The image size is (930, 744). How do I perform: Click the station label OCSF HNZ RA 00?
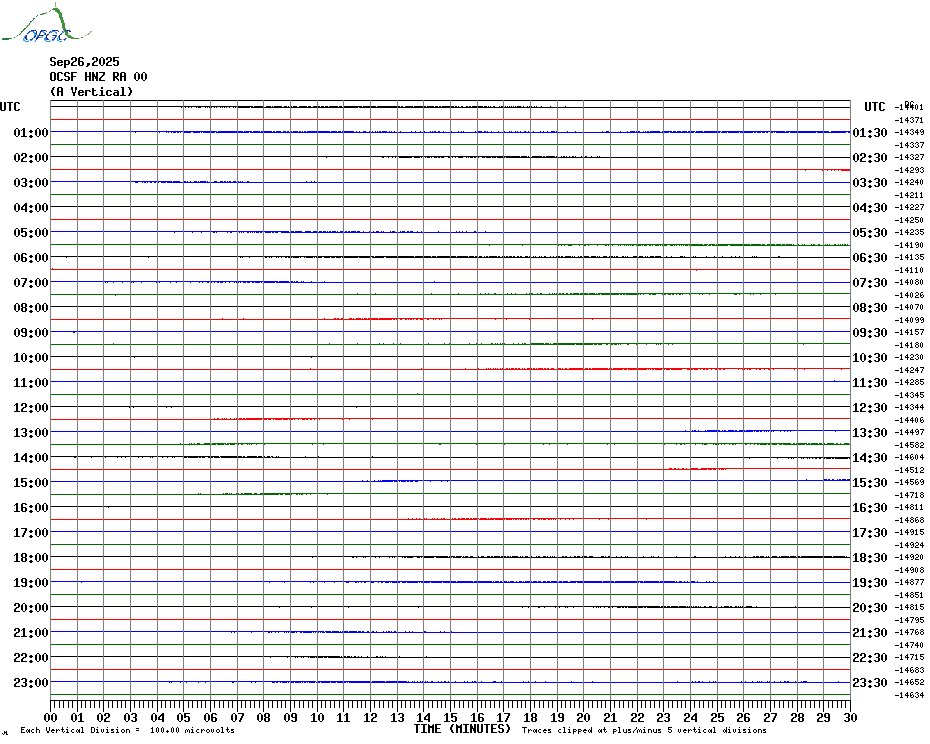[98, 77]
